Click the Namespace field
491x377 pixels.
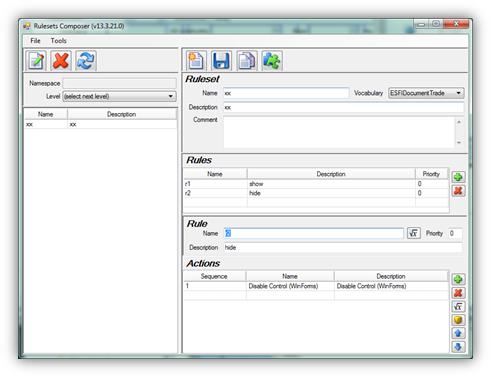pyautogui.click(x=119, y=83)
